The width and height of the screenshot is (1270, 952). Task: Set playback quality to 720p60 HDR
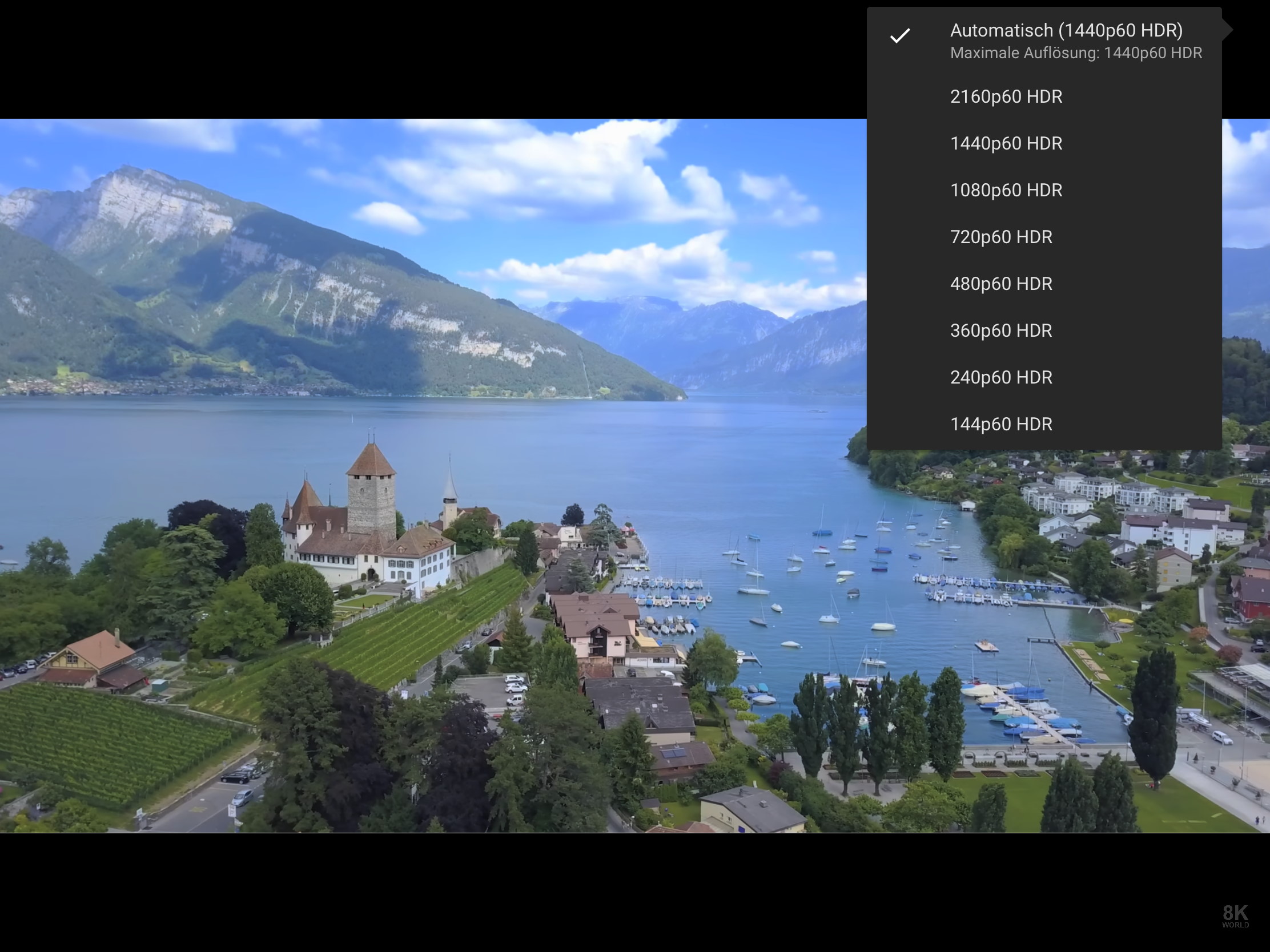tap(1000, 237)
